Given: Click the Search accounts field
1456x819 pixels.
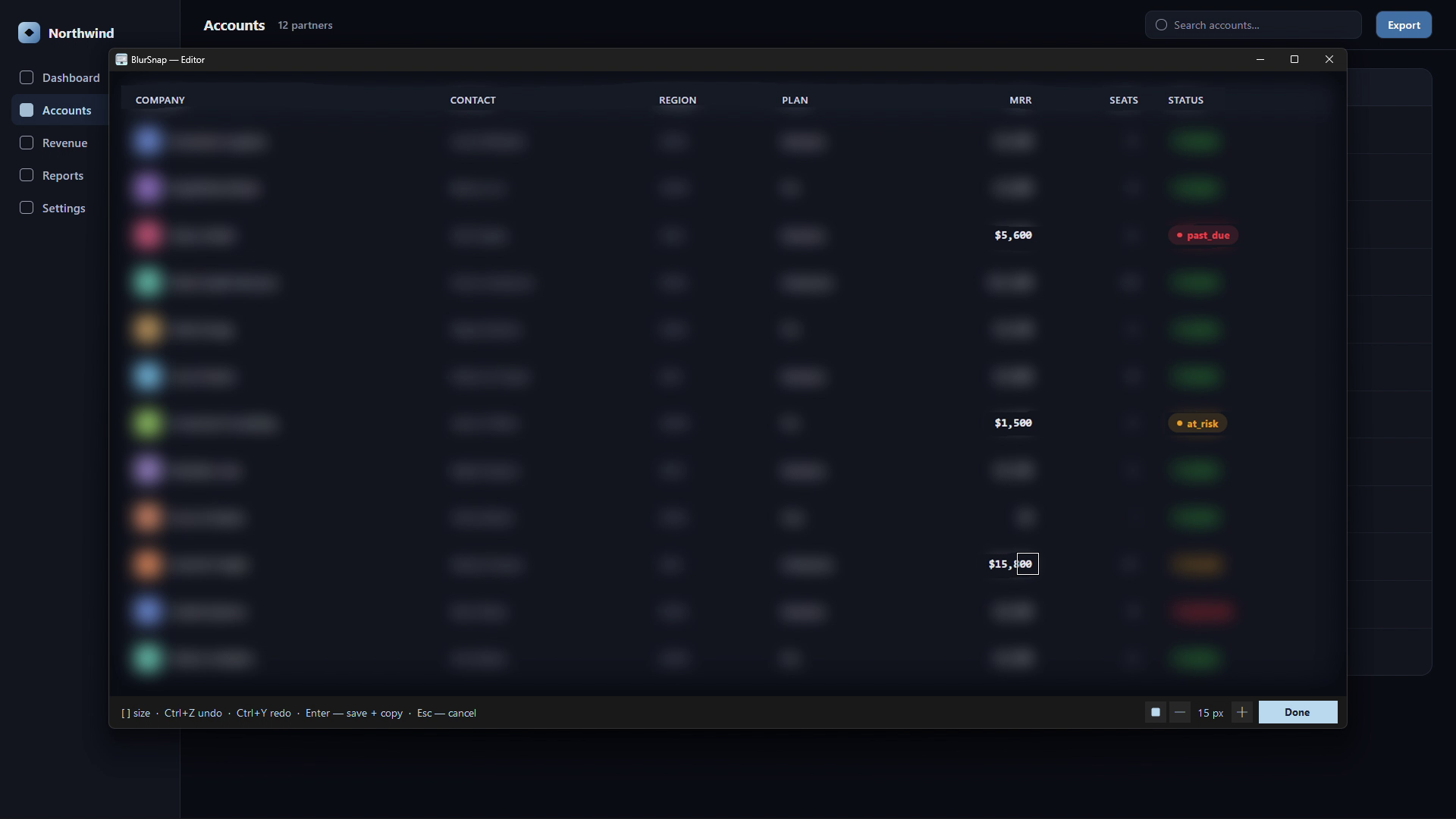Looking at the screenshot, I should pyautogui.click(x=1253, y=25).
